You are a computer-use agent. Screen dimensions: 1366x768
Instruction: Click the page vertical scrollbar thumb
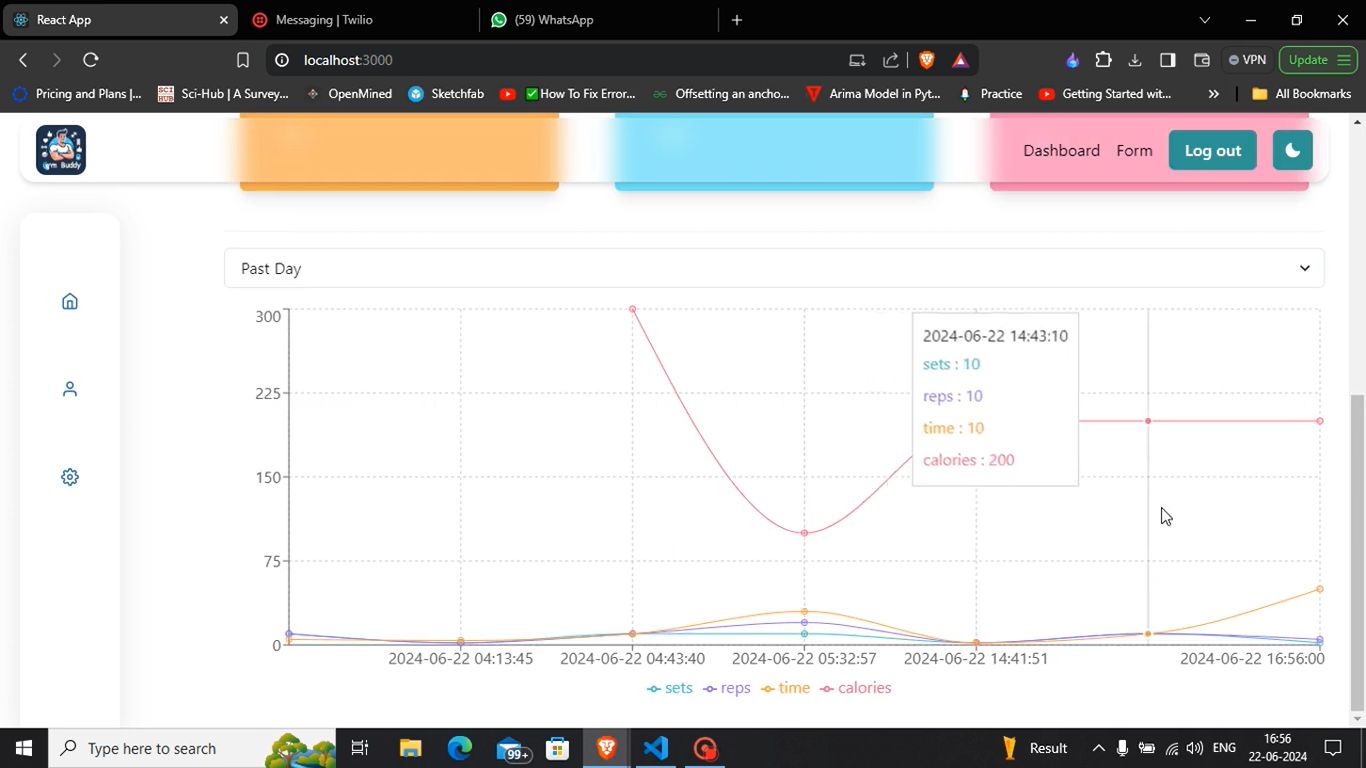point(1357,551)
